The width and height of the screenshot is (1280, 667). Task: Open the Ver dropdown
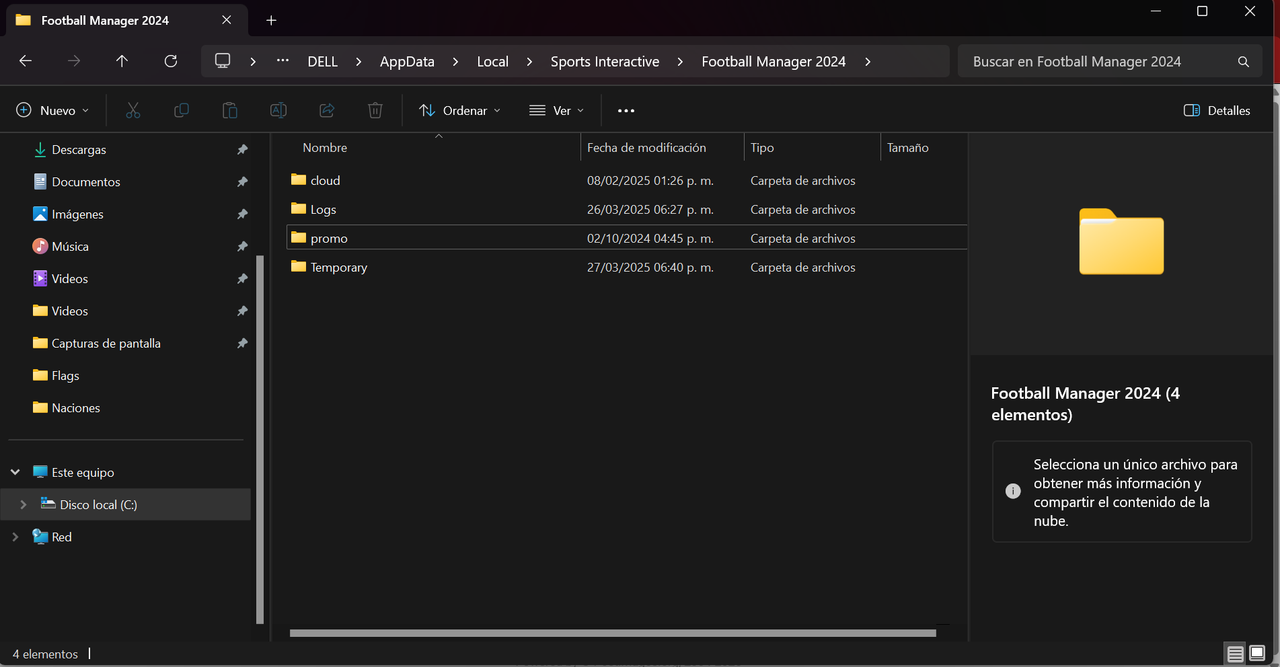pos(556,111)
